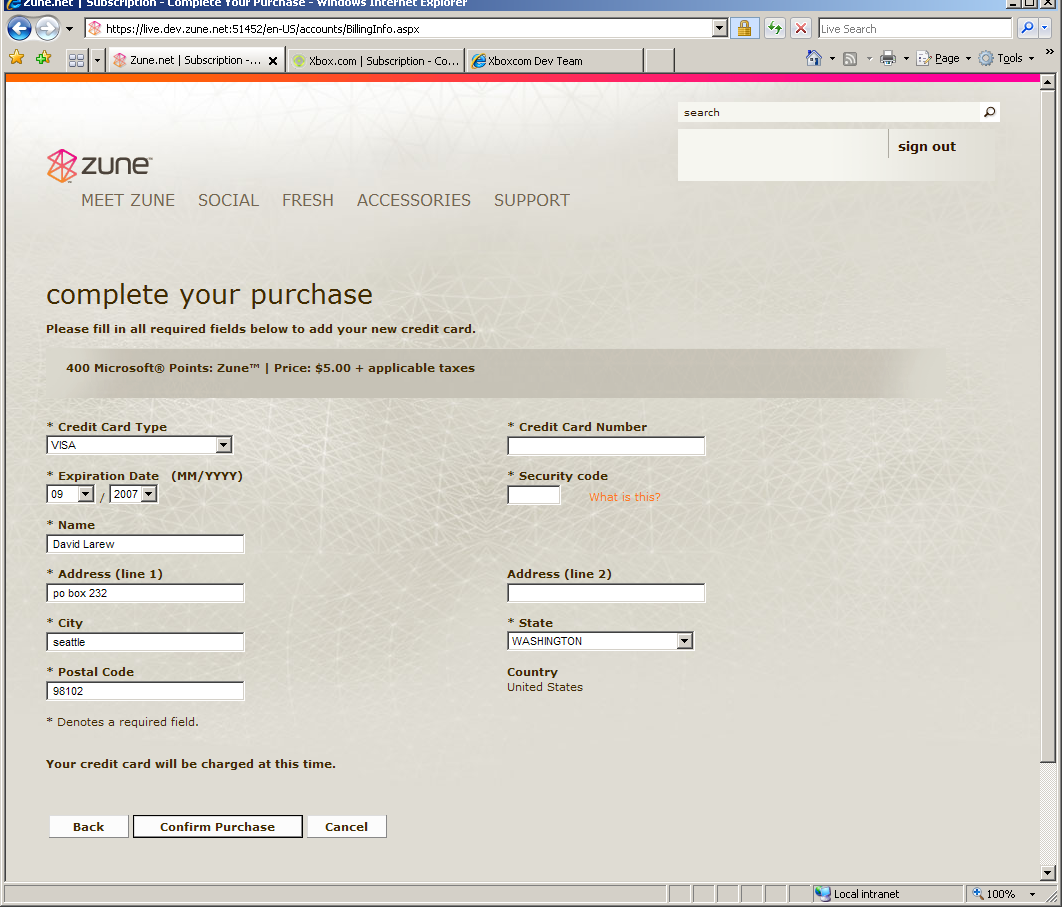Open the SOCIAL navigation item
The image size is (1062, 907).
click(228, 201)
